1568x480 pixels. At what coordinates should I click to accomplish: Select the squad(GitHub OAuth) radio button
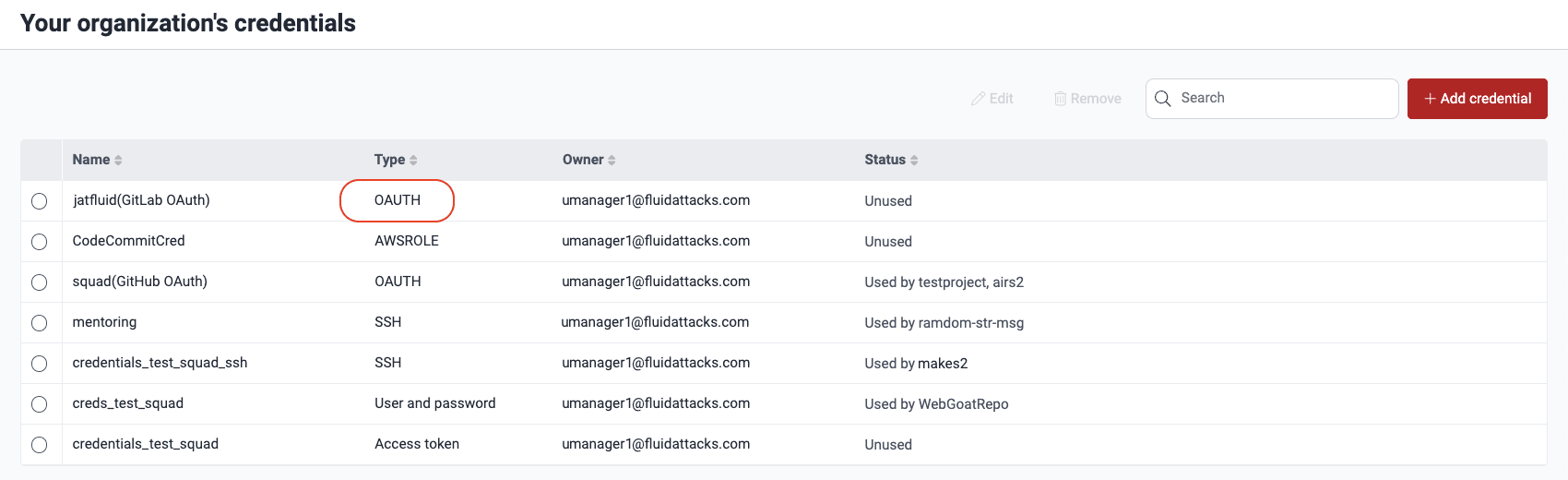click(39, 282)
